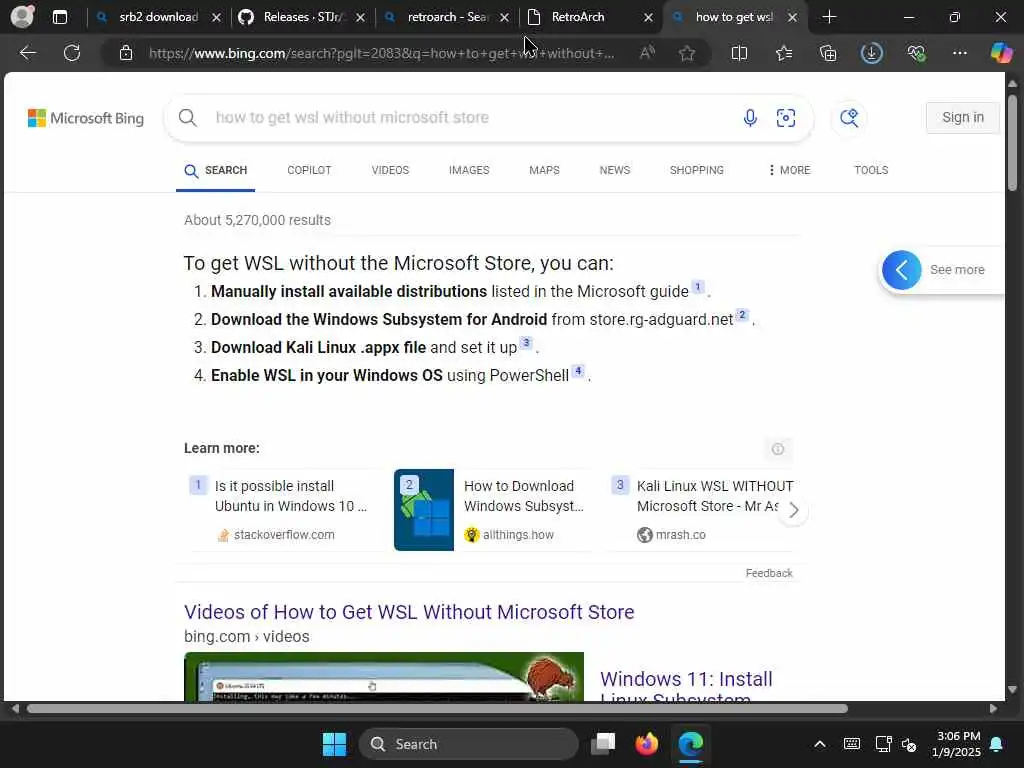Open the Bing chat search icon button
1024x768 pixels.
coord(849,118)
